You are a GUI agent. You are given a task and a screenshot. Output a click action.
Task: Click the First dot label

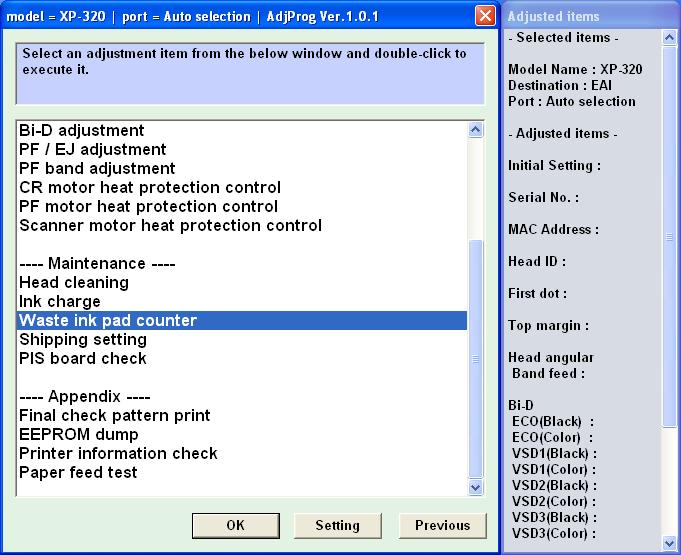tap(538, 294)
